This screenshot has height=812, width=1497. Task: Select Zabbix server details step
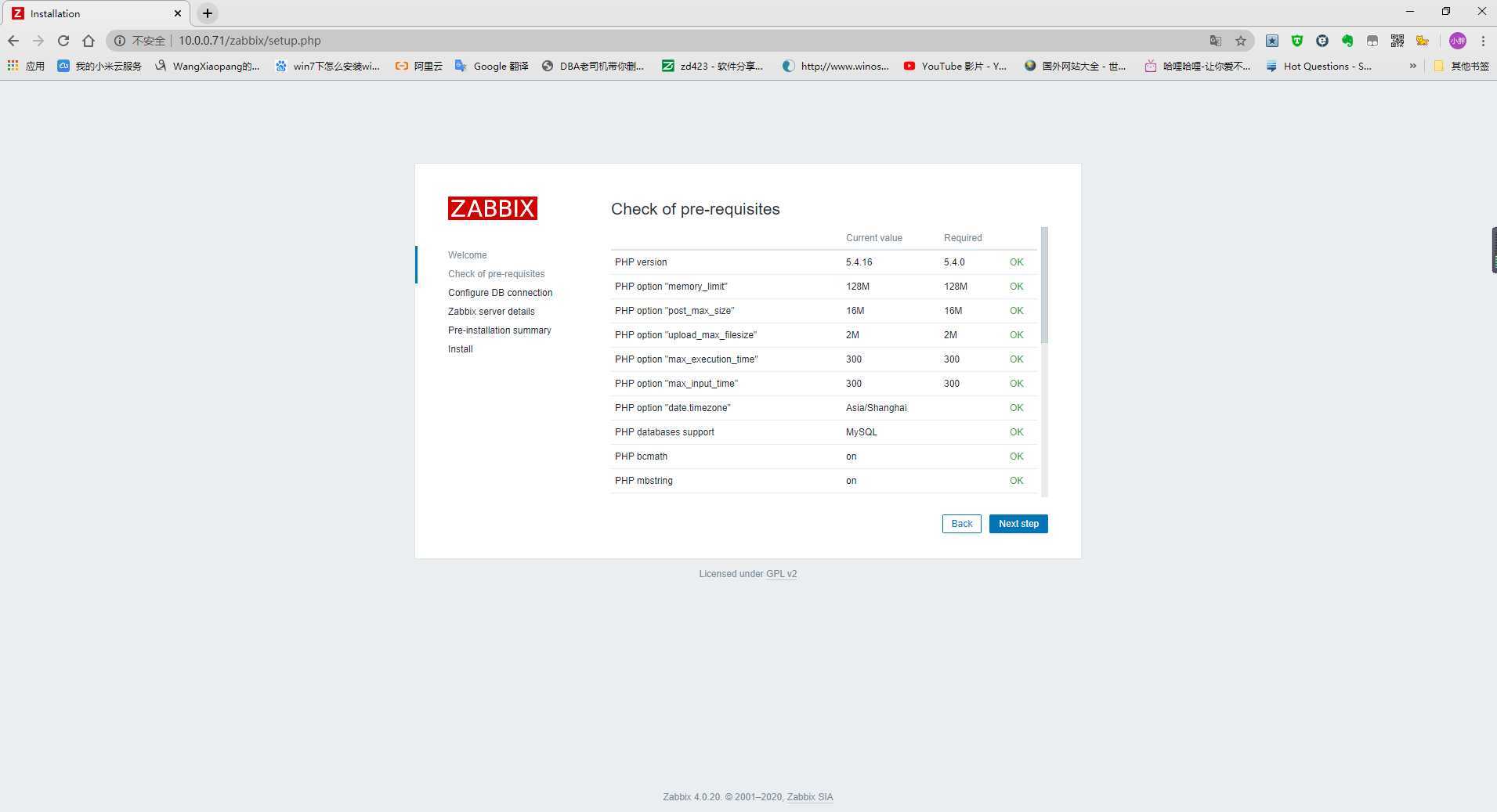coord(491,312)
